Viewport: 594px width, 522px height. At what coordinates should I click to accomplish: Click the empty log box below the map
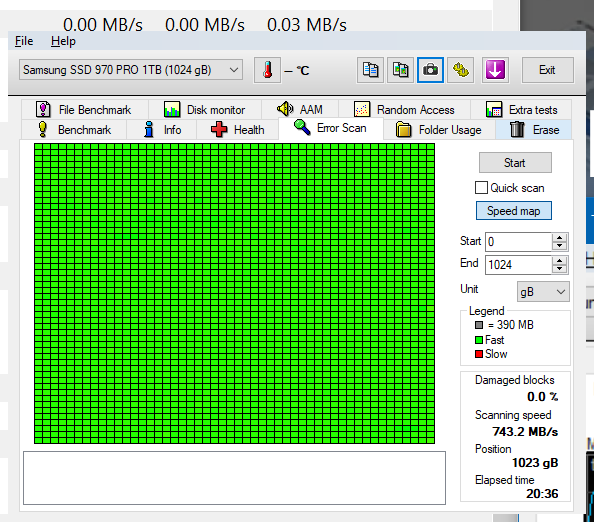pos(234,478)
